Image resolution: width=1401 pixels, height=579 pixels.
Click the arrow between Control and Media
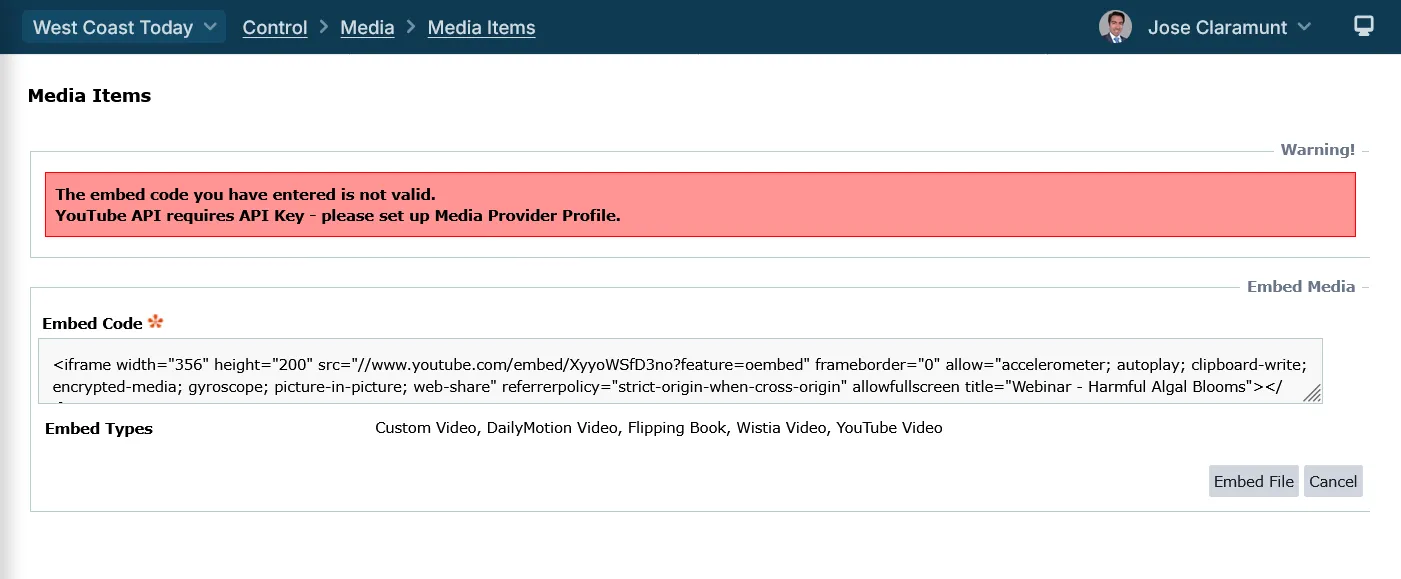[x=324, y=27]
